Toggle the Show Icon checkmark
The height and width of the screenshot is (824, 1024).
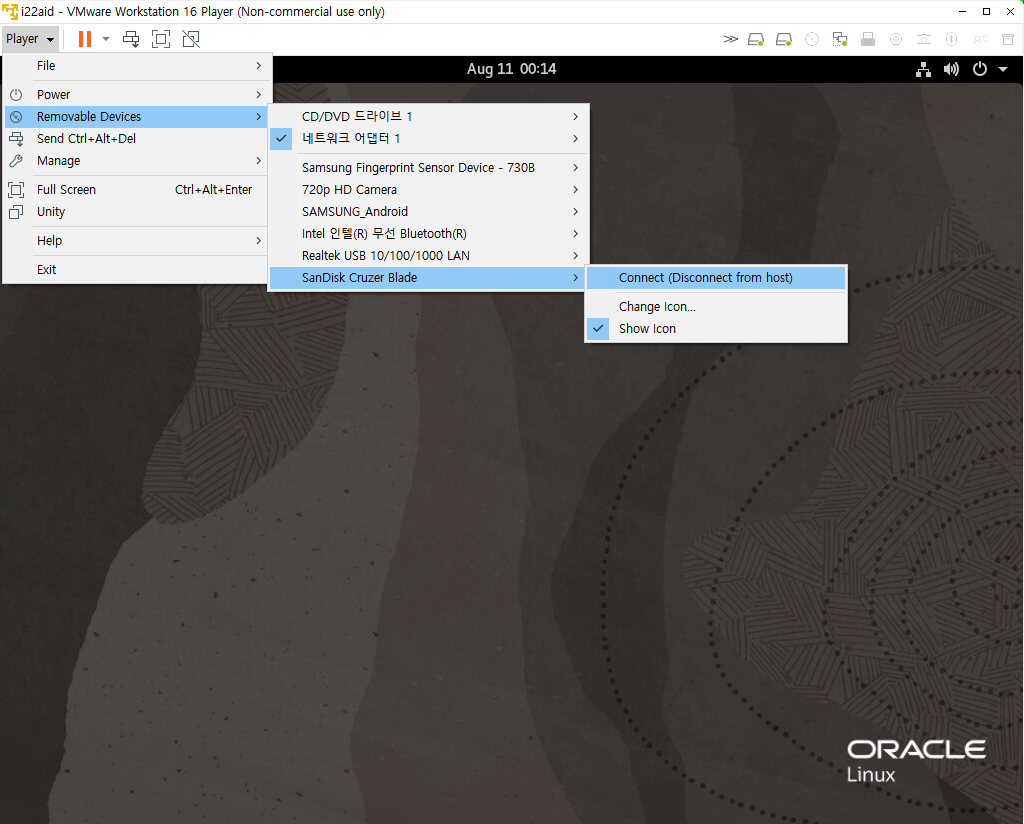point(716,329)
